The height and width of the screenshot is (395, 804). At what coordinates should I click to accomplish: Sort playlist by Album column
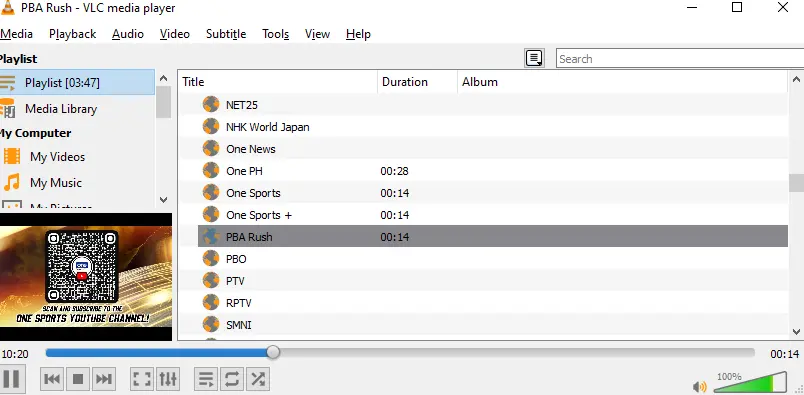pyautogui.click(x=623, y=82)
